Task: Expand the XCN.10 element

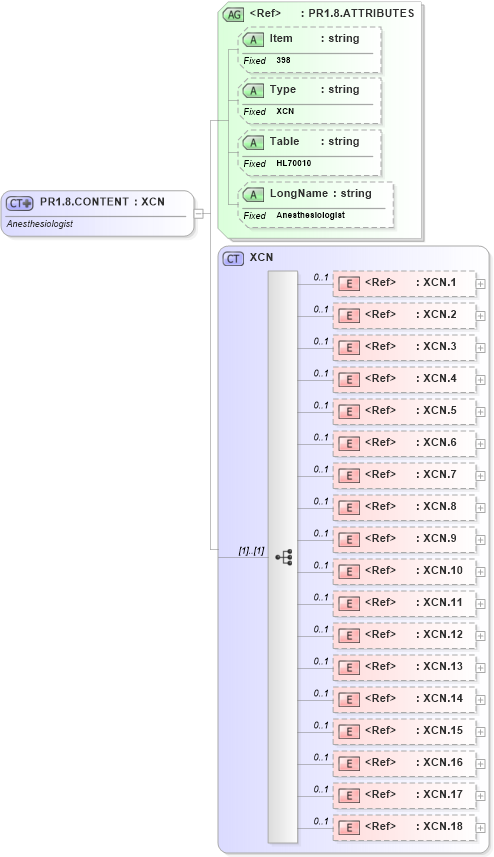Action: 480,572
